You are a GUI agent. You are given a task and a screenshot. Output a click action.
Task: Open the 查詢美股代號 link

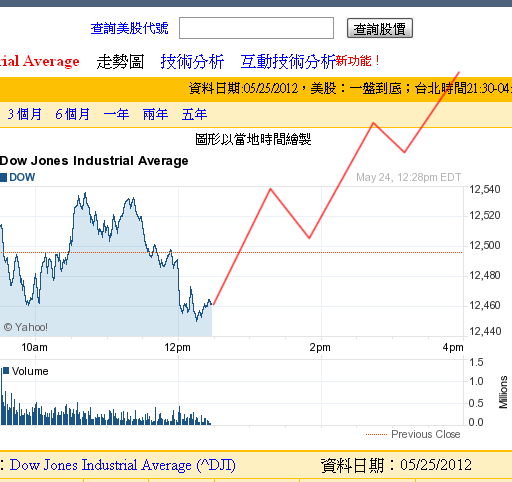click(x=130, y=28)
